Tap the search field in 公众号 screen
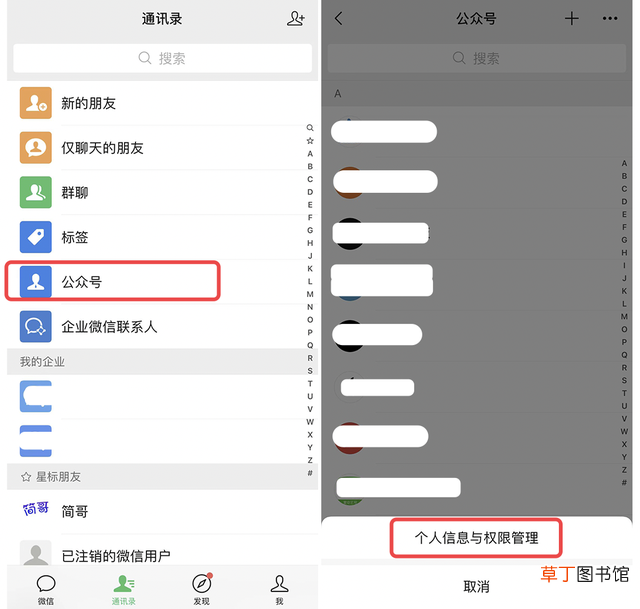 pos(477,58)
